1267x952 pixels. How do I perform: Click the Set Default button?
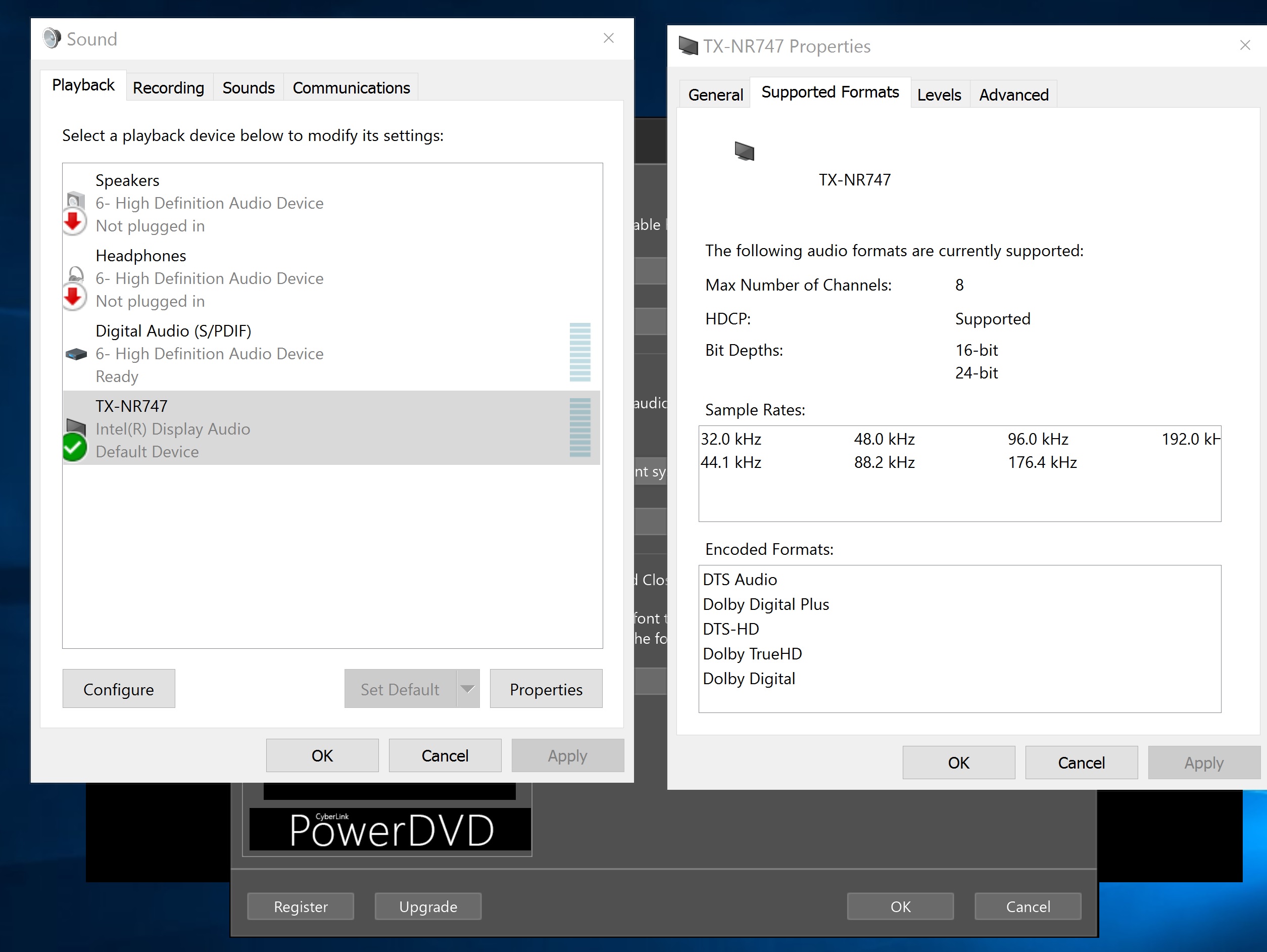pyautogui.click(x=401, y=689)
